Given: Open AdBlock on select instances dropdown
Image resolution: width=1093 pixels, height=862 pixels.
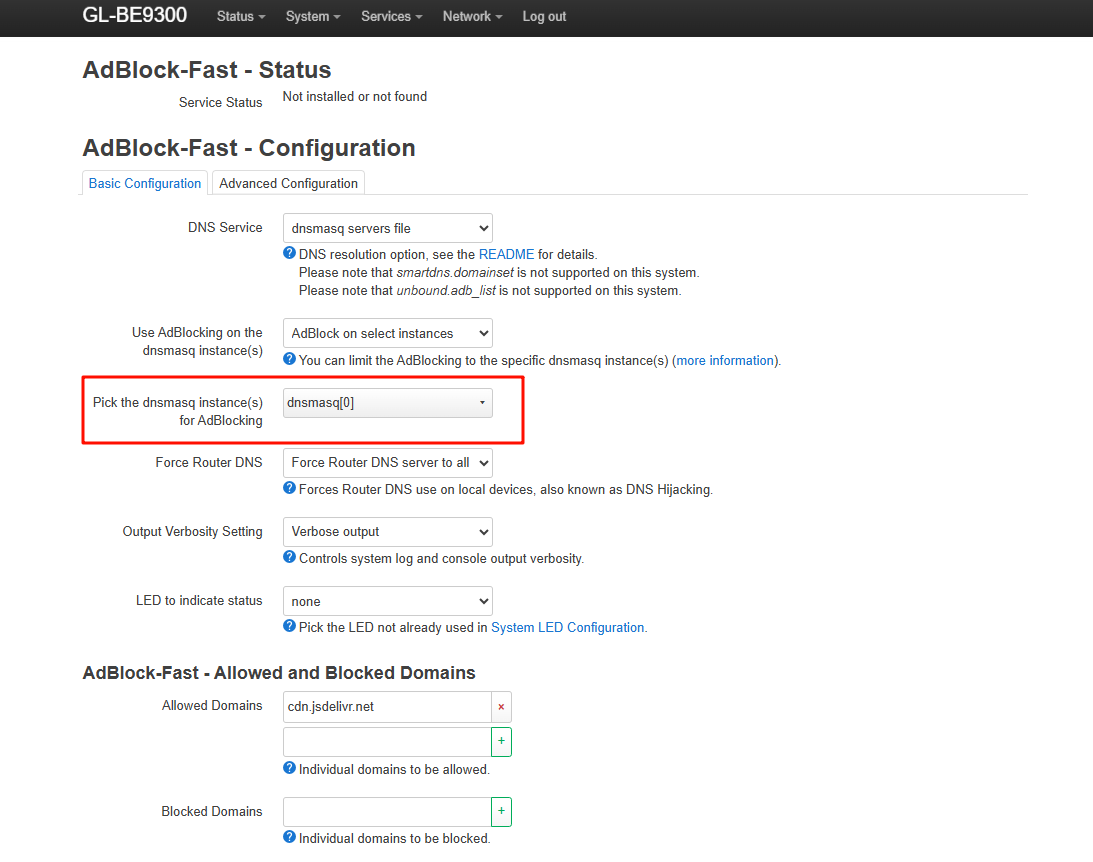Looking at the screenshot, I should pyautogui.click(x=387, y=333).
